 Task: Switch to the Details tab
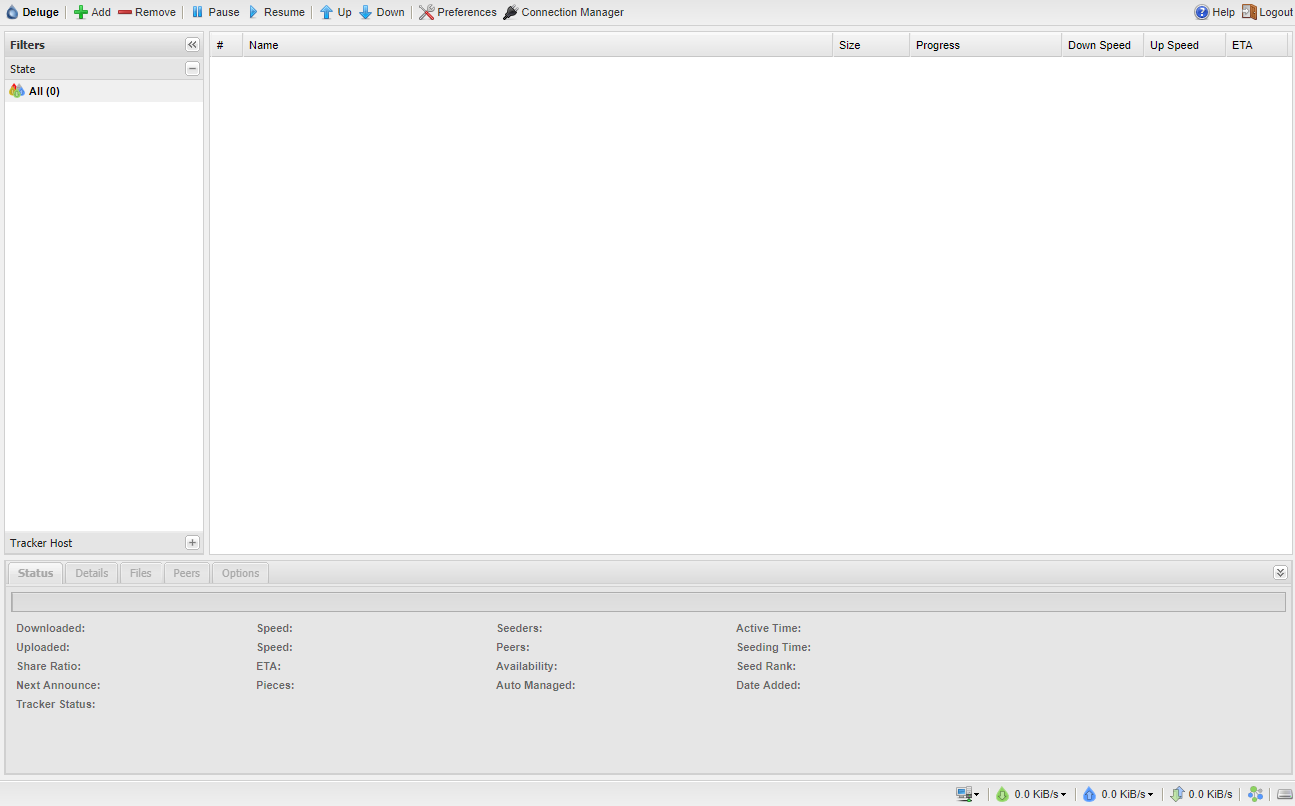click(92, 573)
